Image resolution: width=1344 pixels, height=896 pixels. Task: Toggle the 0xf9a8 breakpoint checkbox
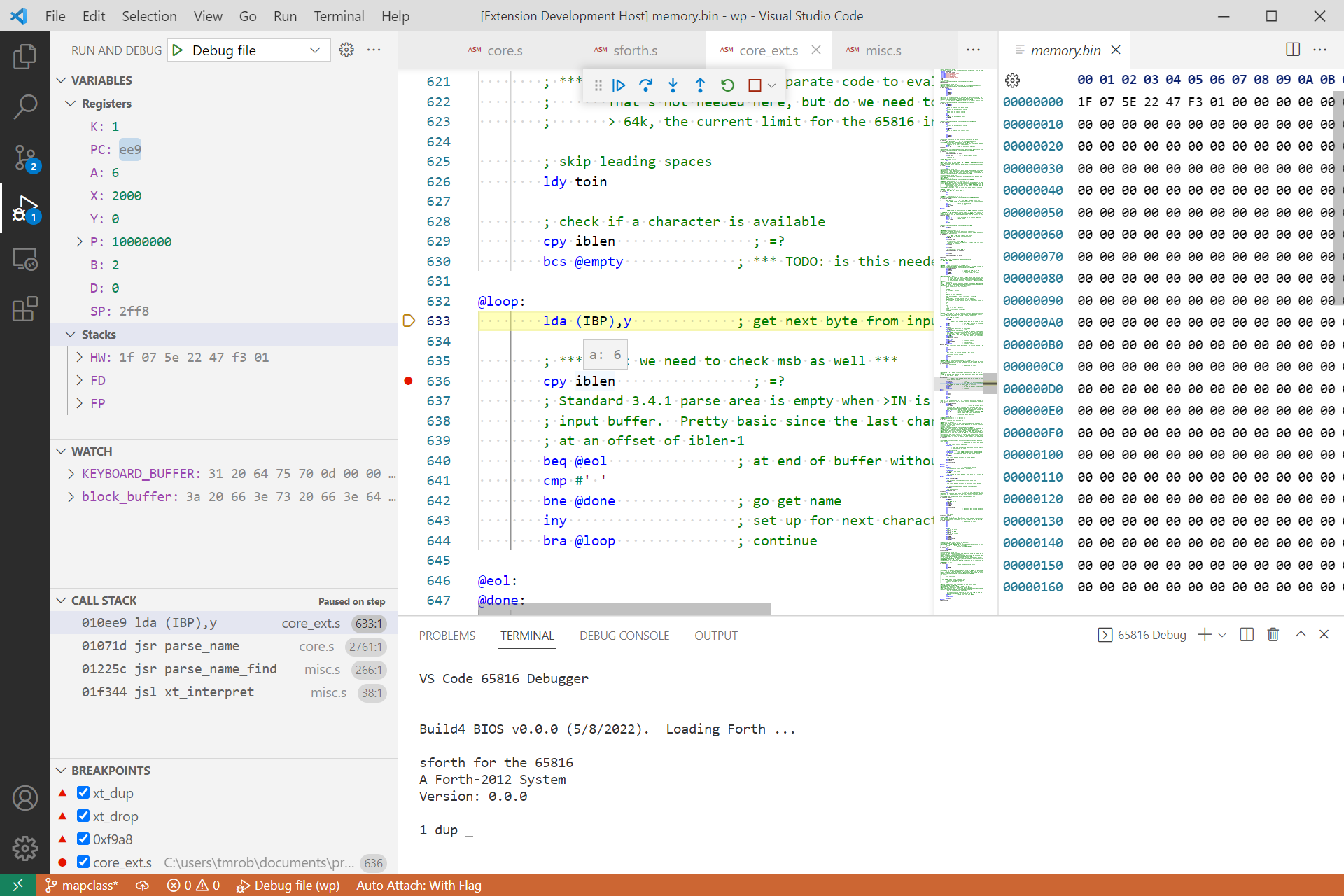(83, 839)
